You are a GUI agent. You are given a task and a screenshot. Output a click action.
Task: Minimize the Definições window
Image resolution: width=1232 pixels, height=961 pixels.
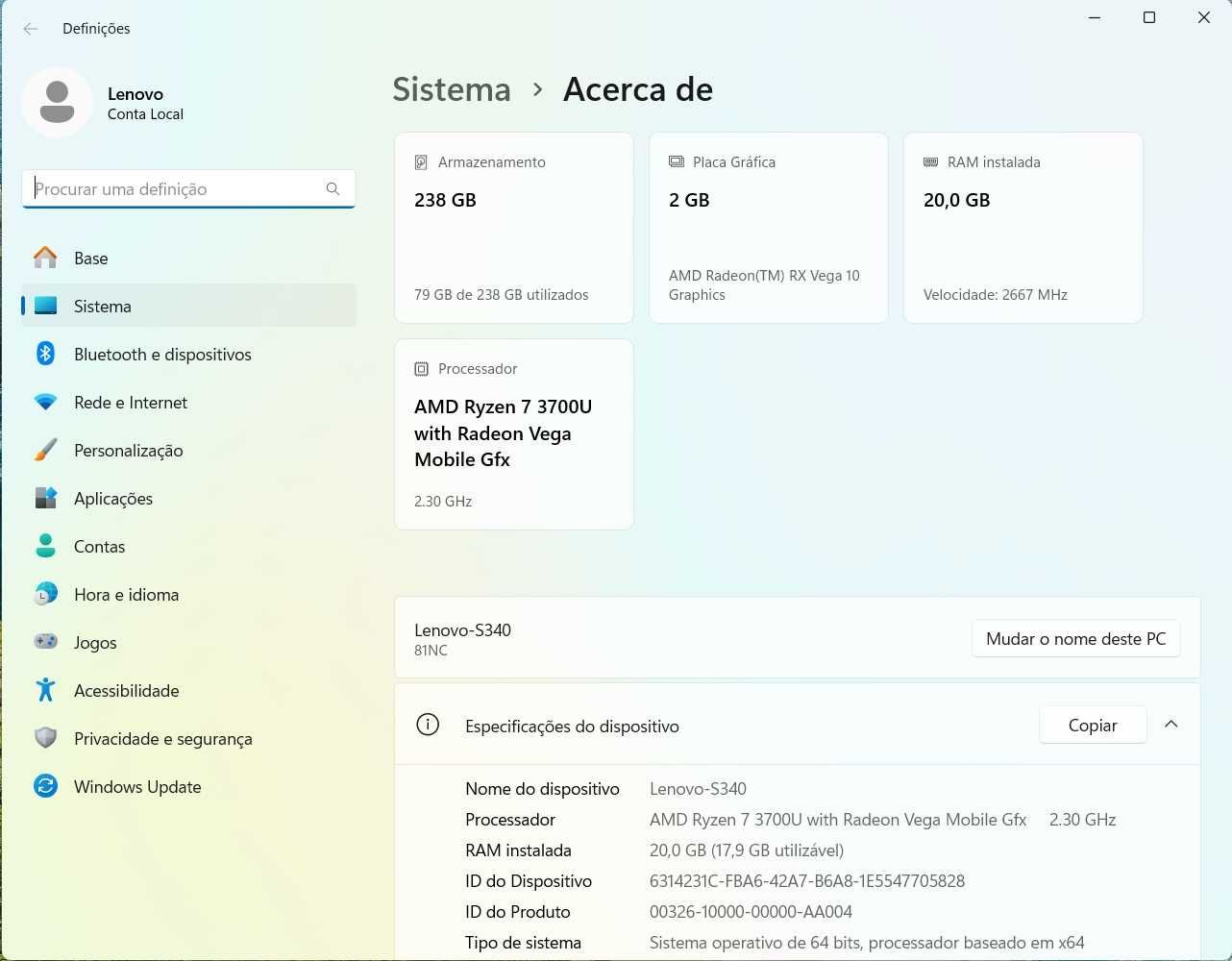coord(1095,17)
